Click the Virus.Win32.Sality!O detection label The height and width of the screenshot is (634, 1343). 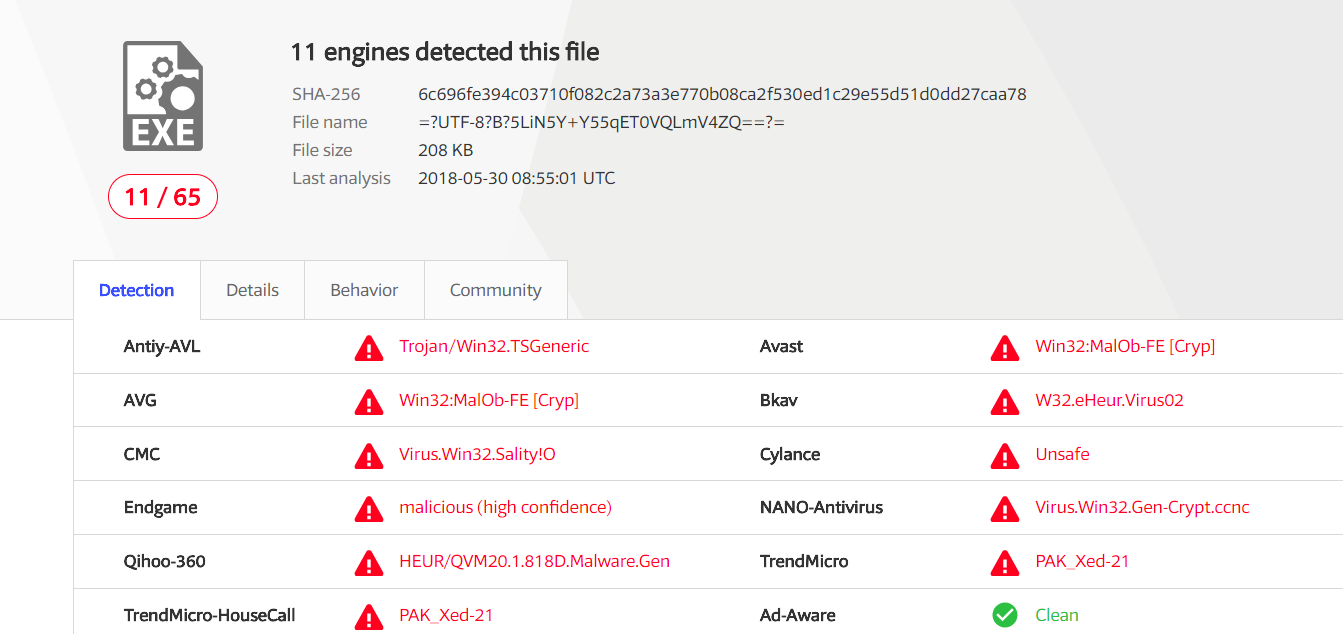[x=477, y=454]
